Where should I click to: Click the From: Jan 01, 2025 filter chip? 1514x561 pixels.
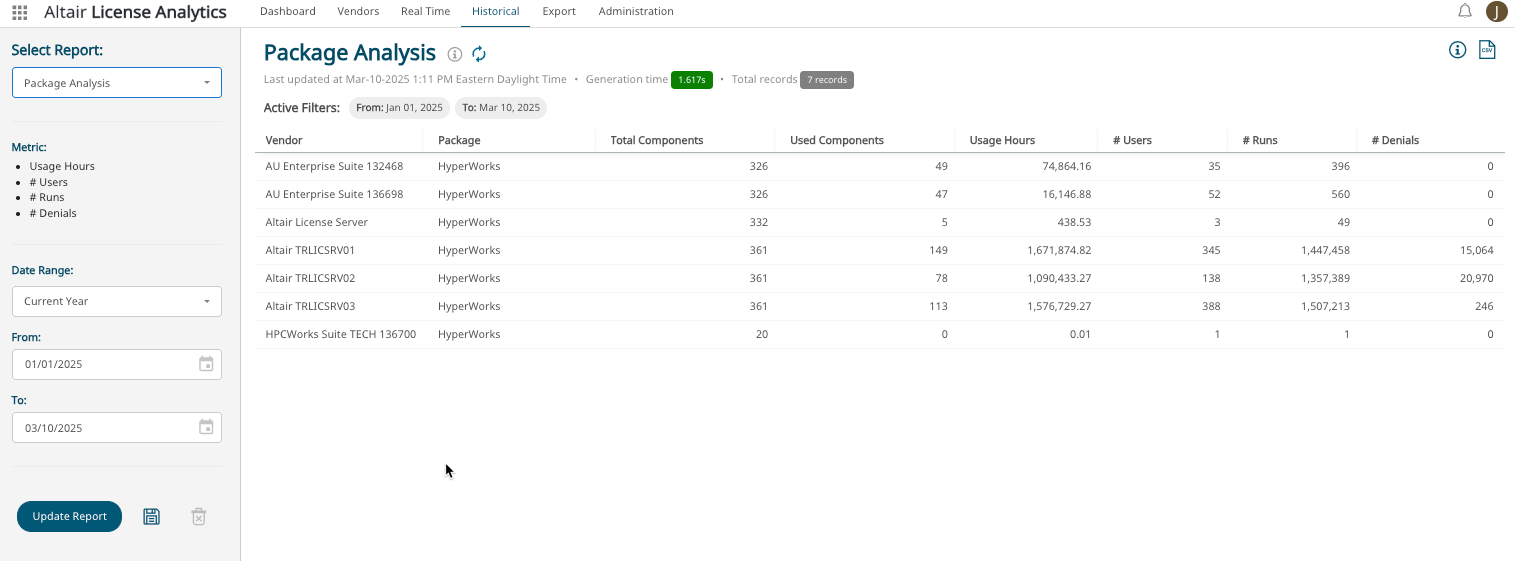pyautogui.click(x=399, y=108)
